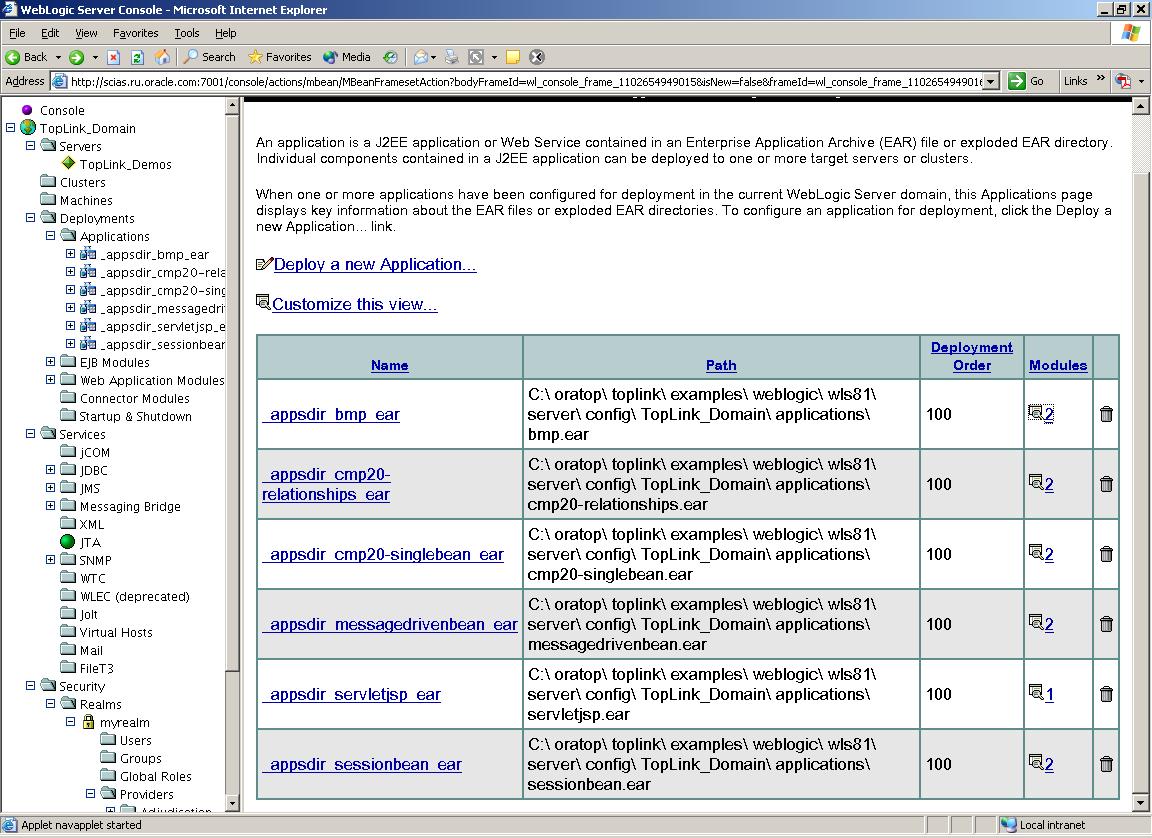The image size is (1152, 838).
Task: Delete _appsdir_sessionbean_ear using trash icon
Action: pyautogui.click(x=1106, y=764)
